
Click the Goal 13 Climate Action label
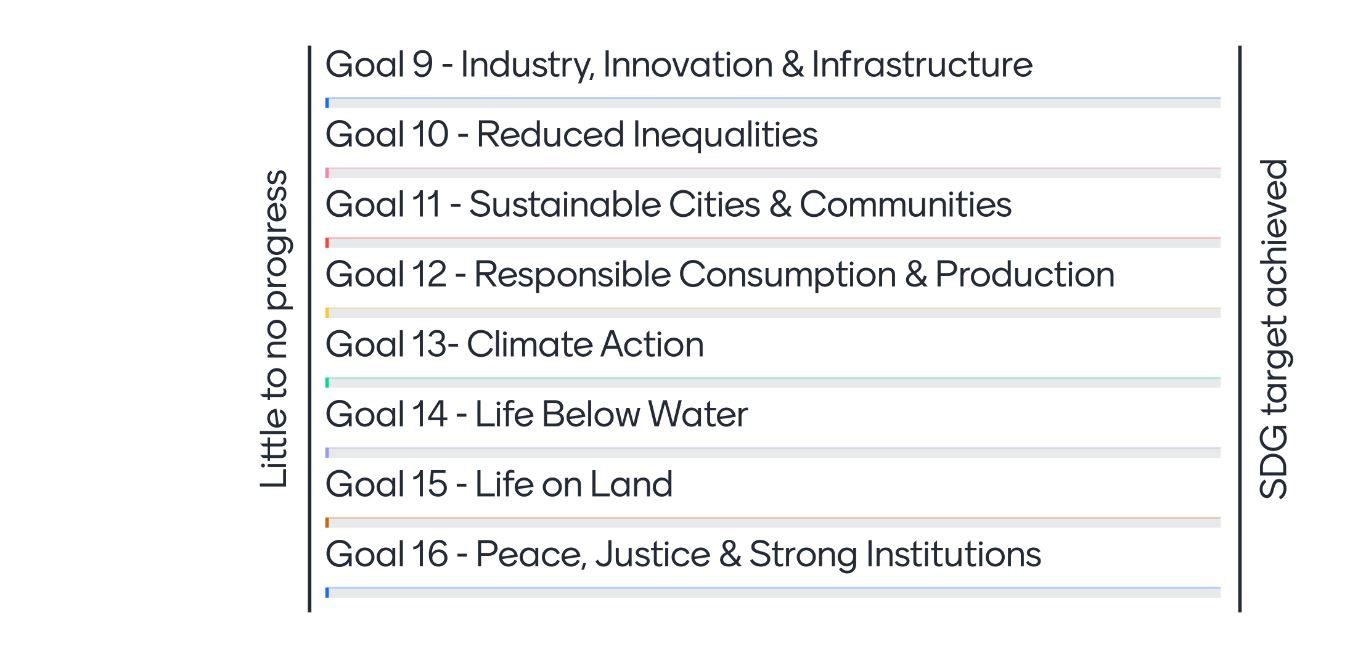(x=515, y=345)
